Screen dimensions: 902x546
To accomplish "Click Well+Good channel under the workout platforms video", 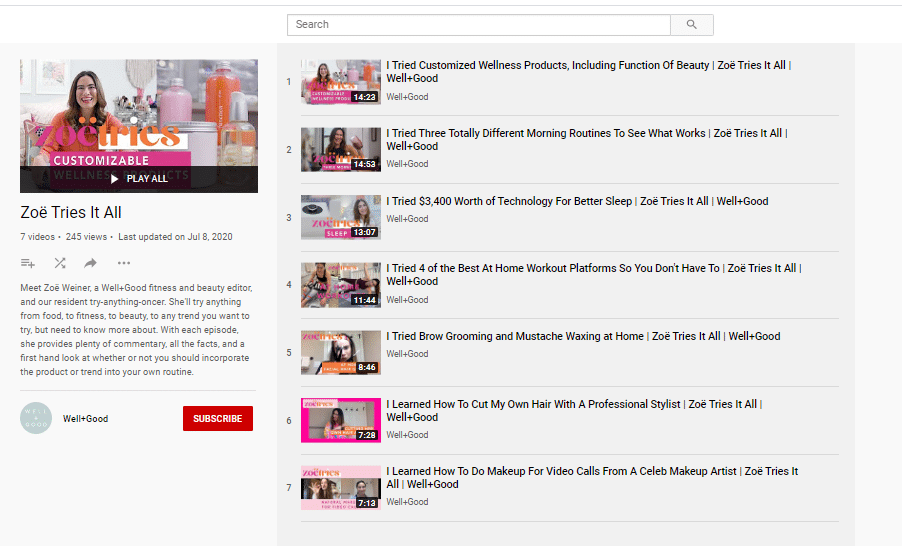I will point(407,300).
